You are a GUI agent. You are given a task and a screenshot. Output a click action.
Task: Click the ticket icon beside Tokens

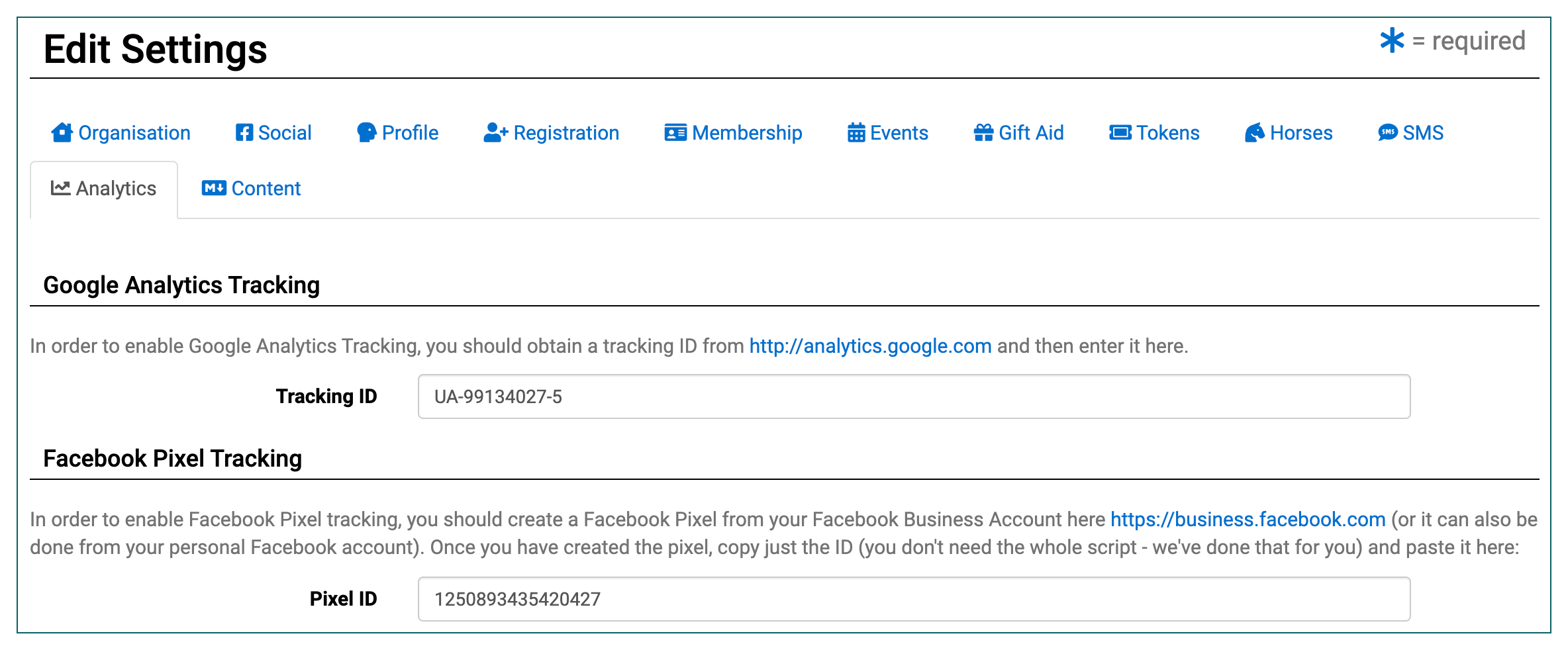point(1120,132)
